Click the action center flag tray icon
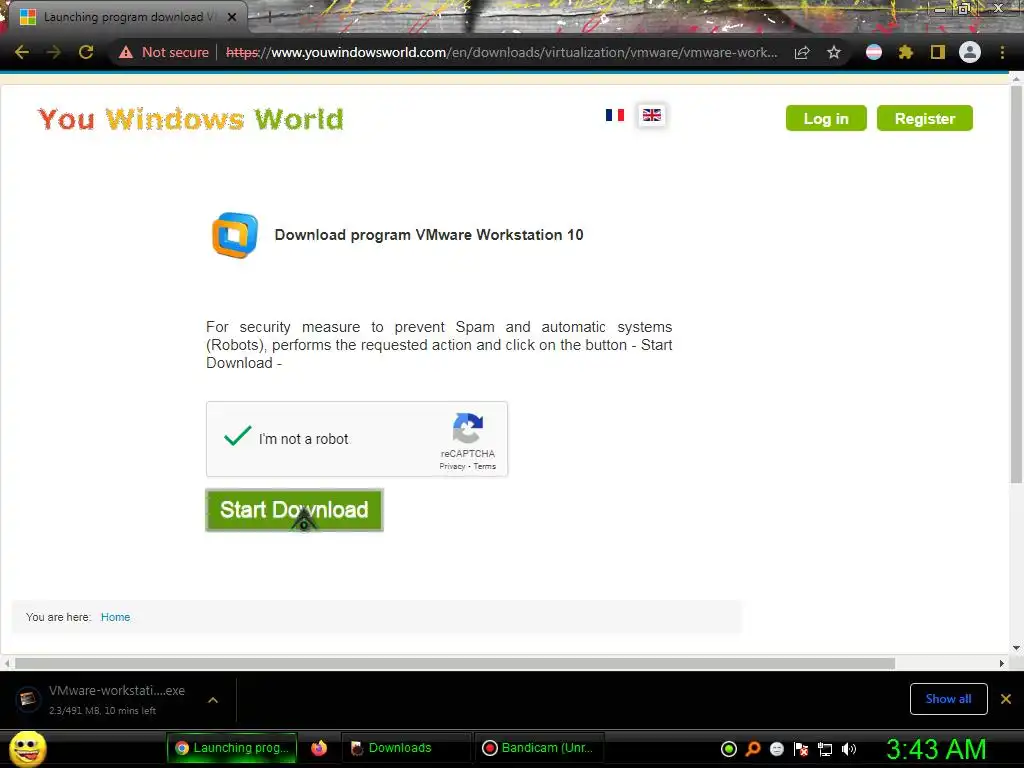The width and height of the screenshot is (1024, 768). [x=801, y=749]
